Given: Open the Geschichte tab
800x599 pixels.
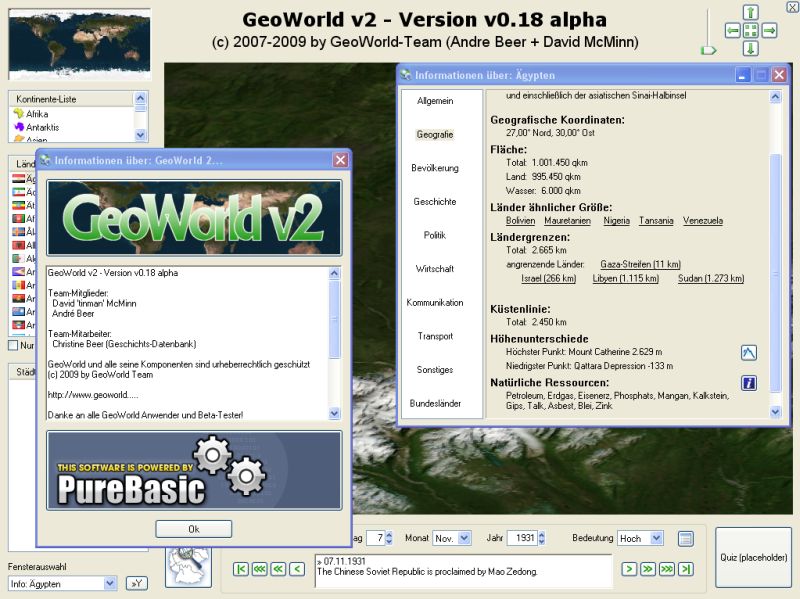Looking at the screenshot, I should pyautogui.click(x=435, y=202).
